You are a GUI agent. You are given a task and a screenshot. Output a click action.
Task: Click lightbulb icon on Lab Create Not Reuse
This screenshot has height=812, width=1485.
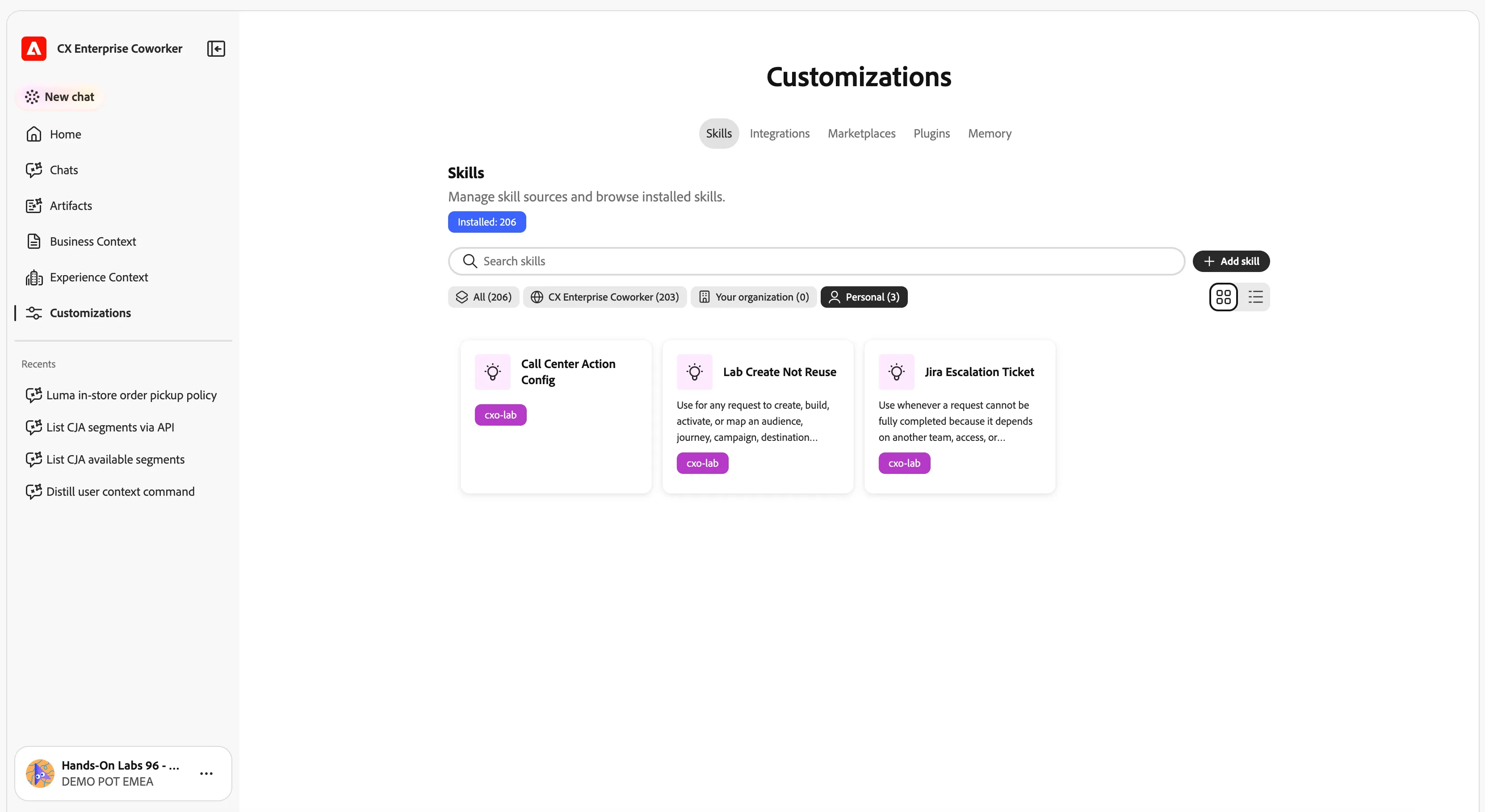click(695, 373)
